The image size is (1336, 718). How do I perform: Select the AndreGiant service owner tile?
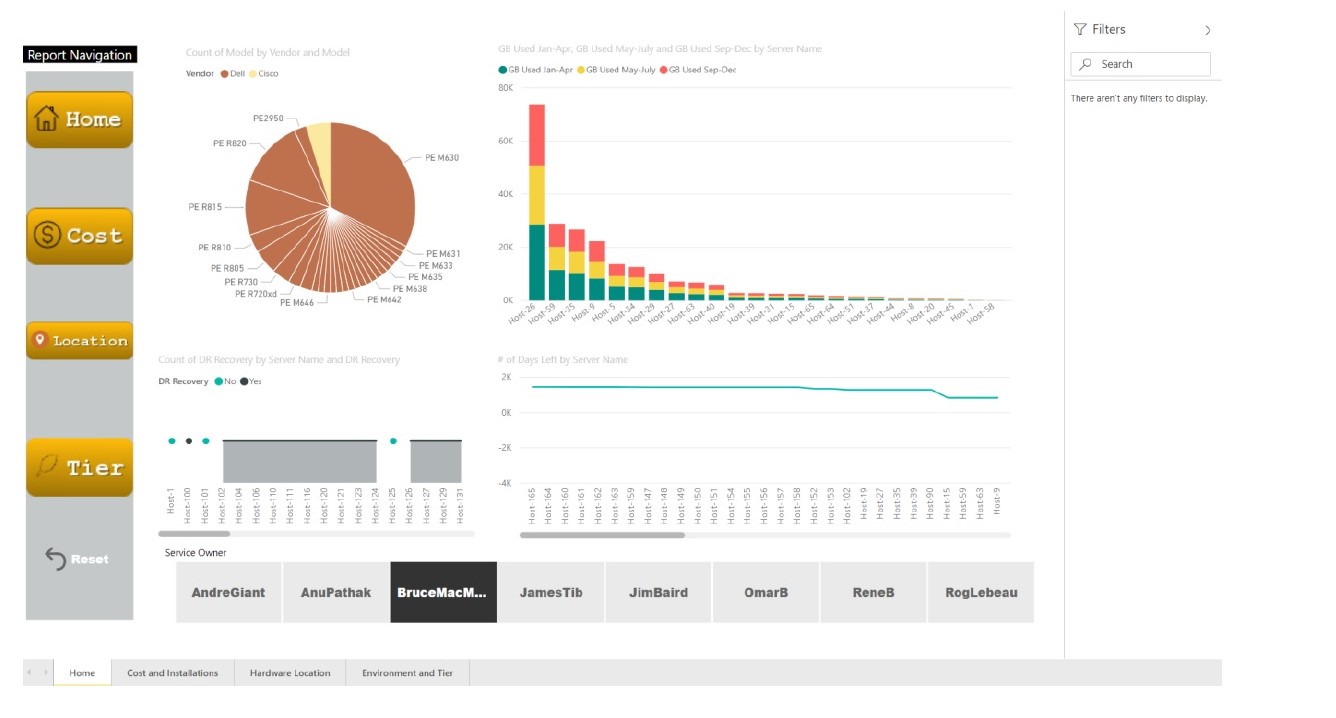[x=229, y=592]
